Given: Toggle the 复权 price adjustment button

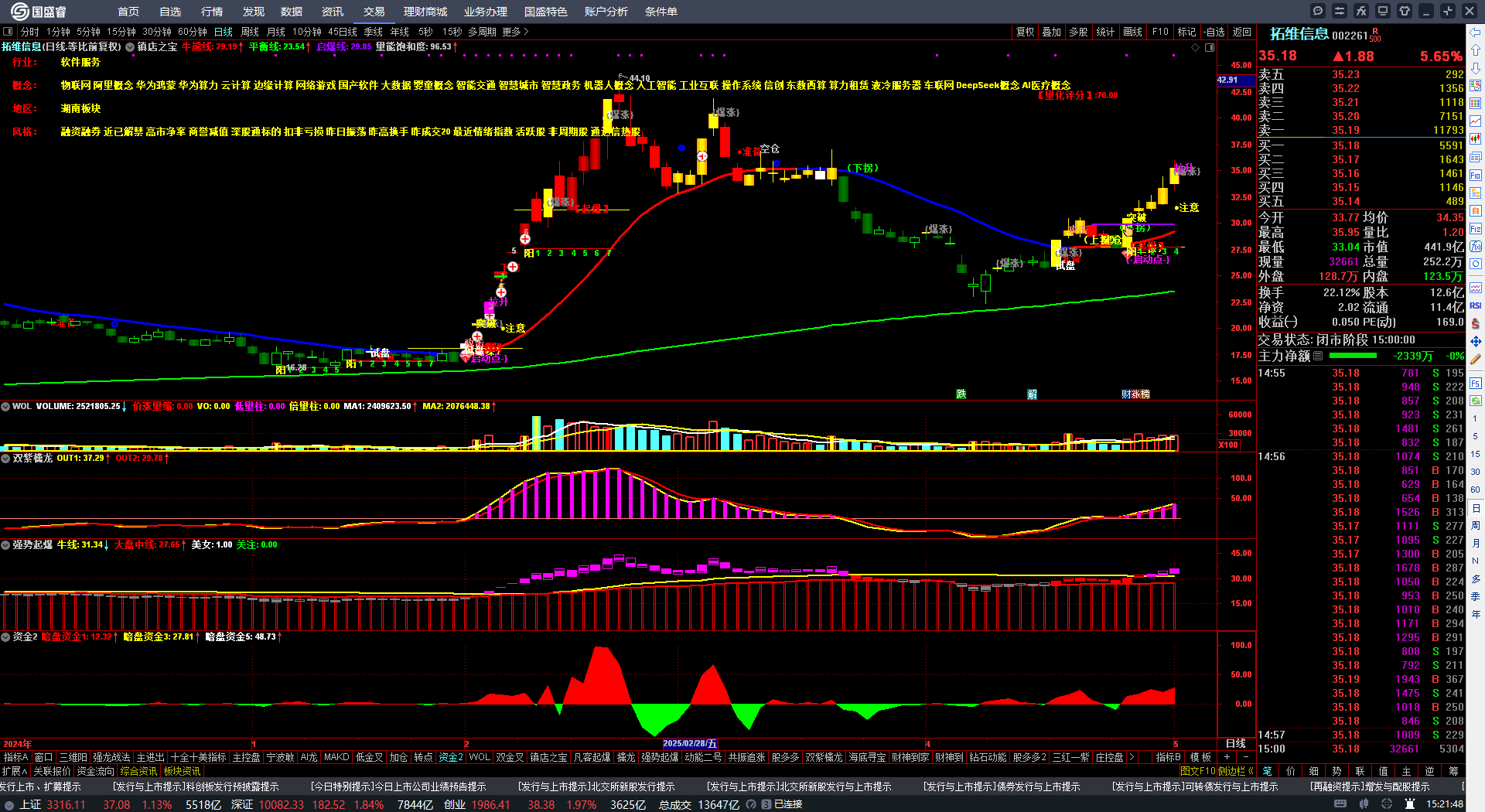Looking at the screenshot, I should (x=1025, y=32).
